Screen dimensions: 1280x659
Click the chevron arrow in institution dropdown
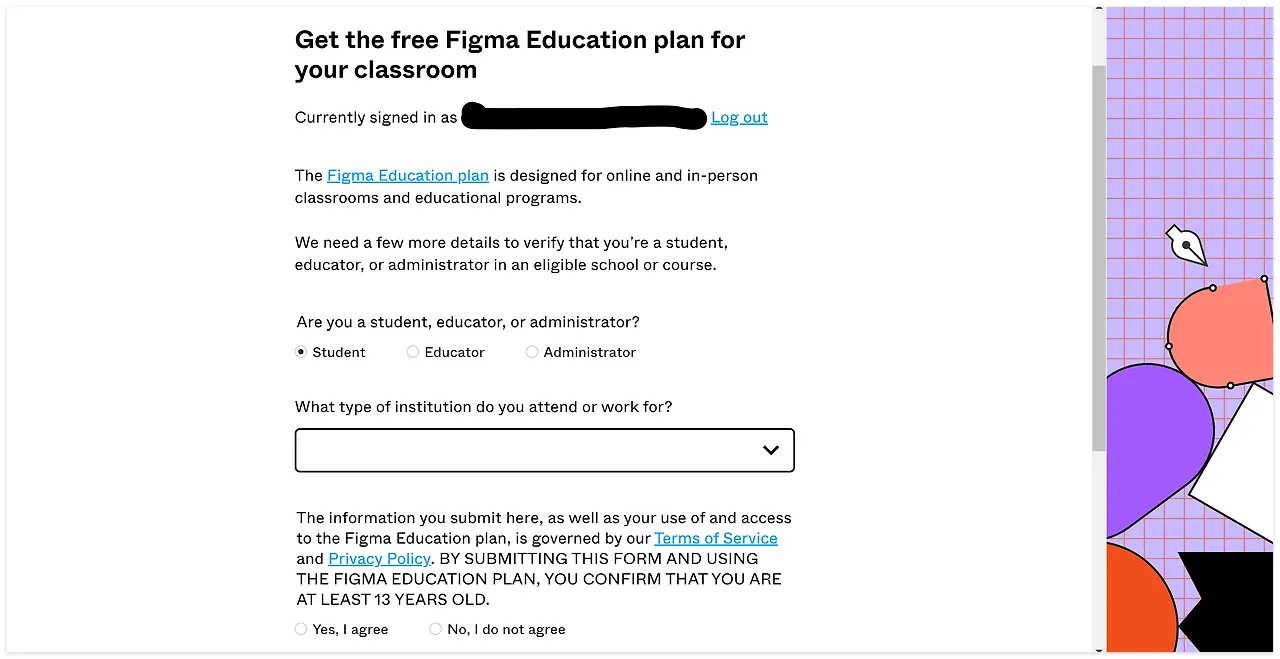tap(771, 450)
